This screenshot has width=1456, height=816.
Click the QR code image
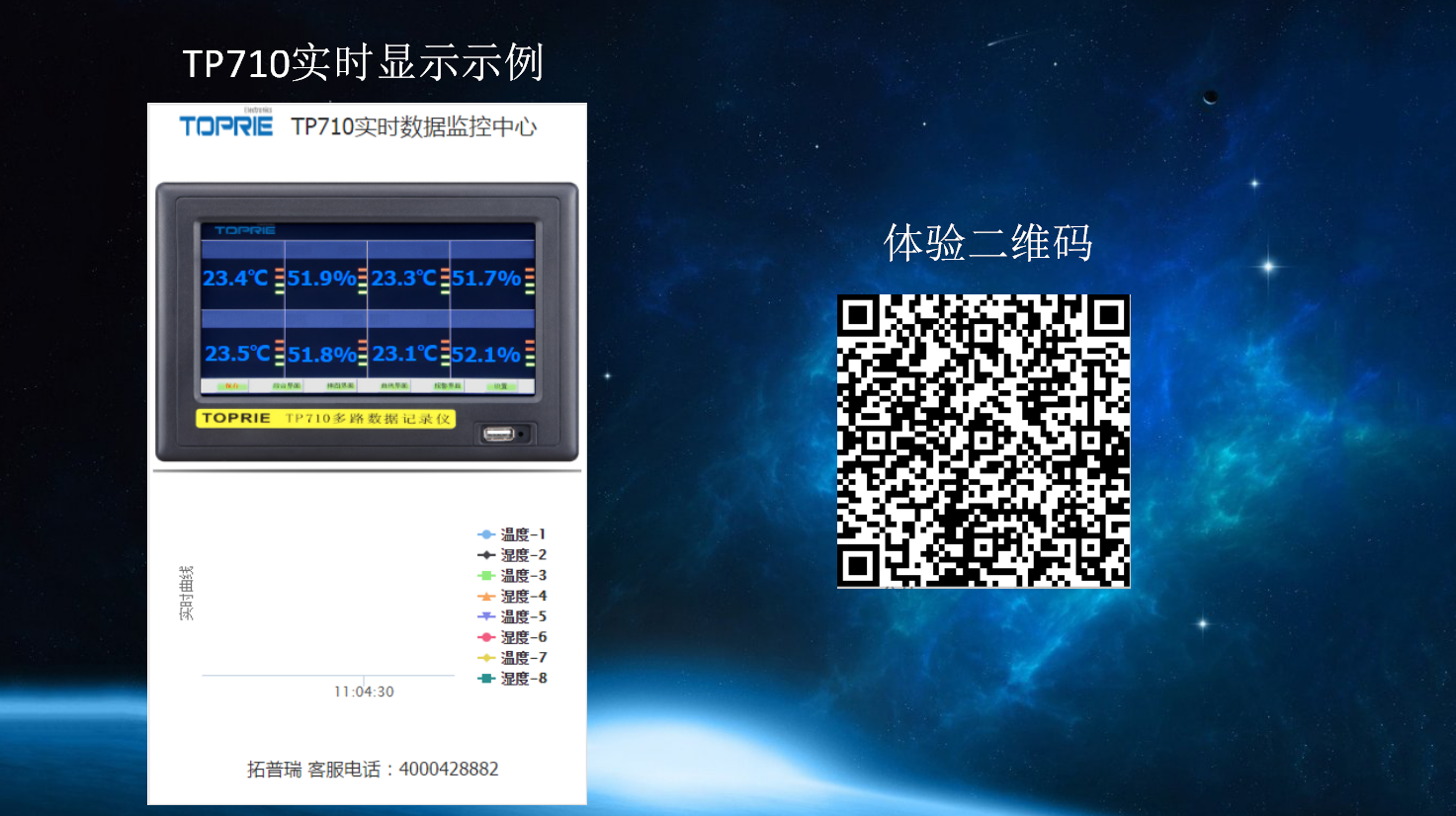point(983,441)
